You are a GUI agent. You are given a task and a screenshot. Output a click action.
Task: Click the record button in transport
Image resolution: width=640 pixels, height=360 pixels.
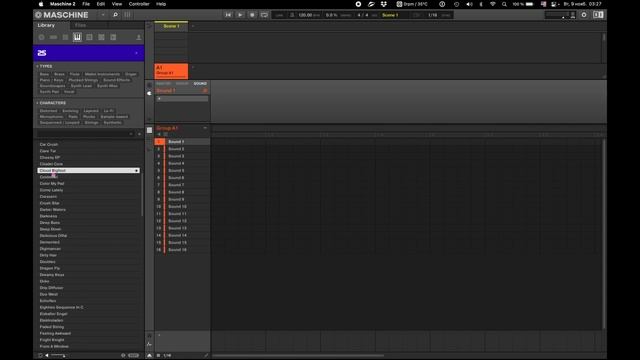click(252, 15)
